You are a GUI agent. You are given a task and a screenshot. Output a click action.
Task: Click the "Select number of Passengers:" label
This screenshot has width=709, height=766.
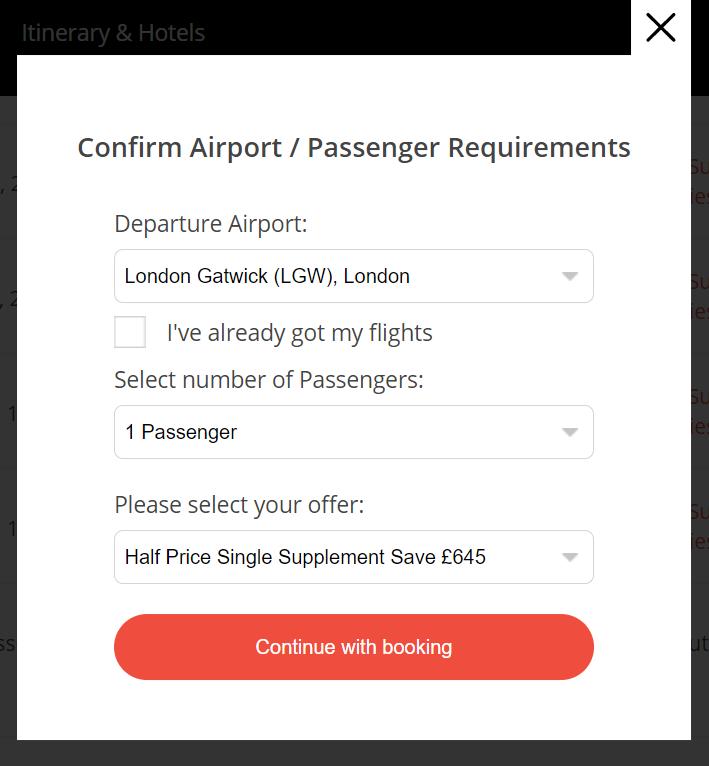[x=268, y=380]
